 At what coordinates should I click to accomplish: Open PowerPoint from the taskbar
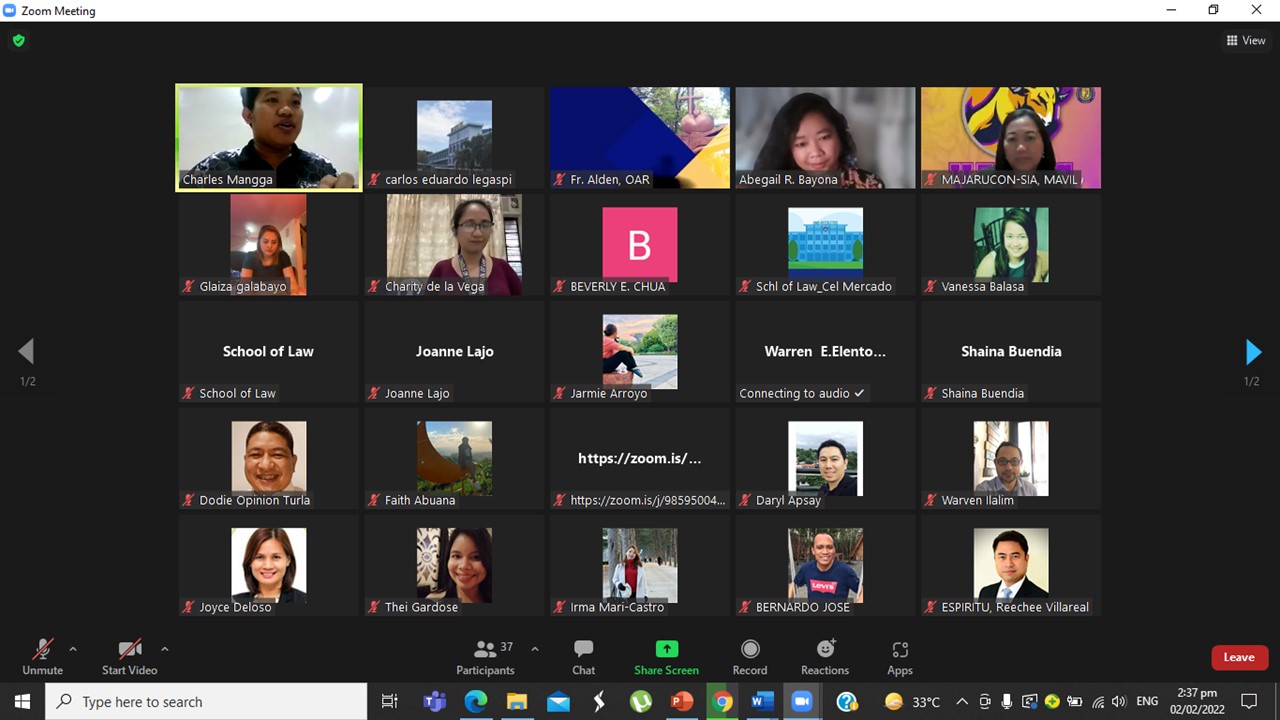681,702
